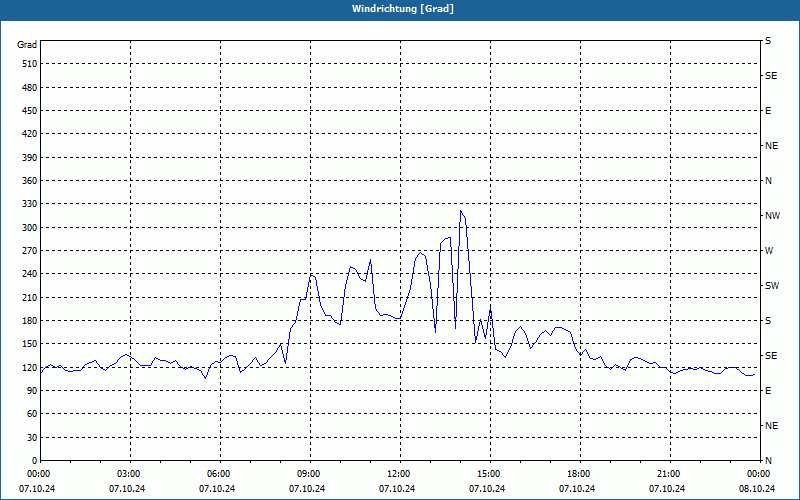Viewport: 800px width, 500px height.
Task: Click the "Windrichtung [Grad]" chart title
Action: 403,9
